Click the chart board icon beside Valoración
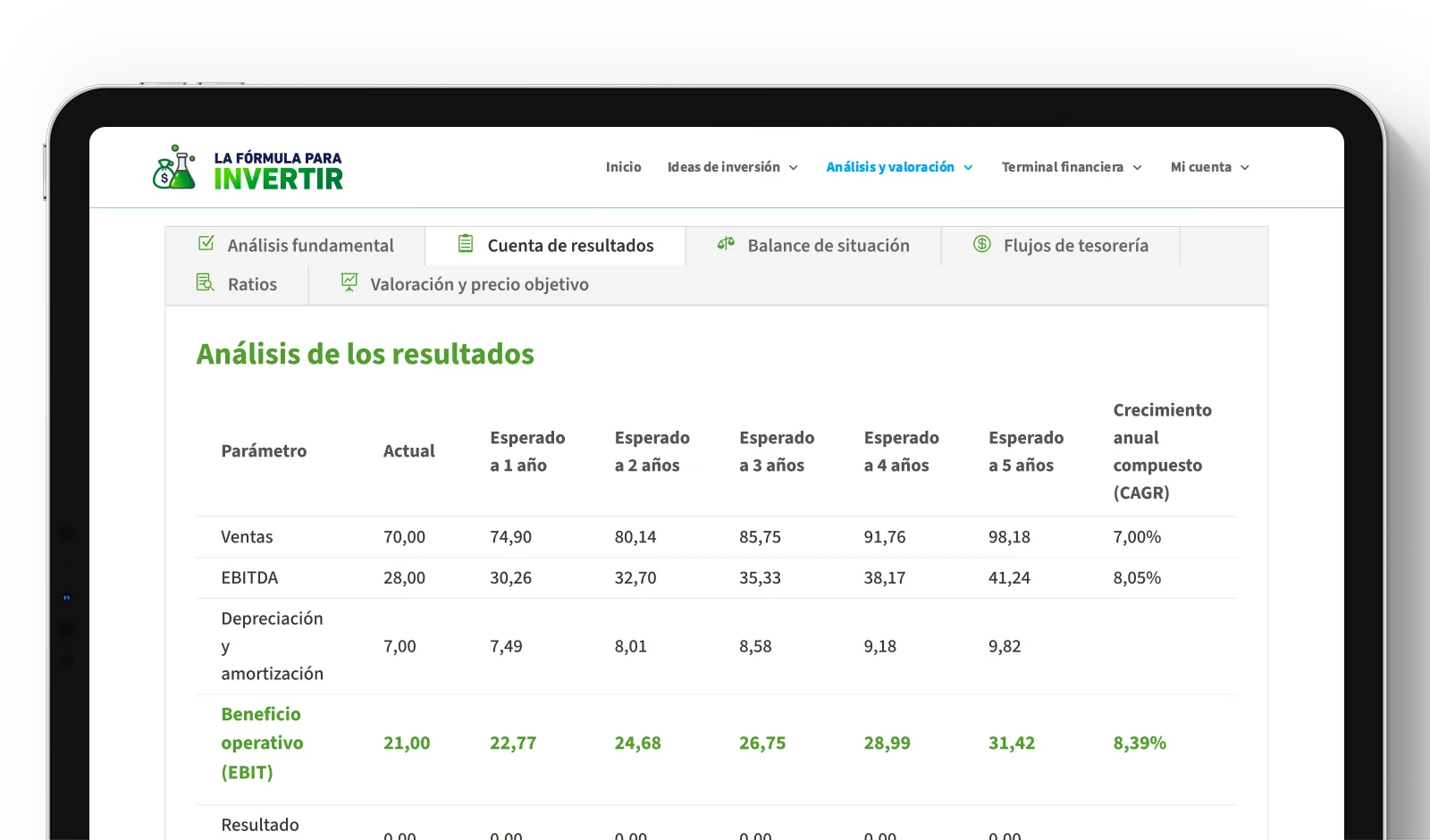1430x840 pixels. (x=349, y=282)
